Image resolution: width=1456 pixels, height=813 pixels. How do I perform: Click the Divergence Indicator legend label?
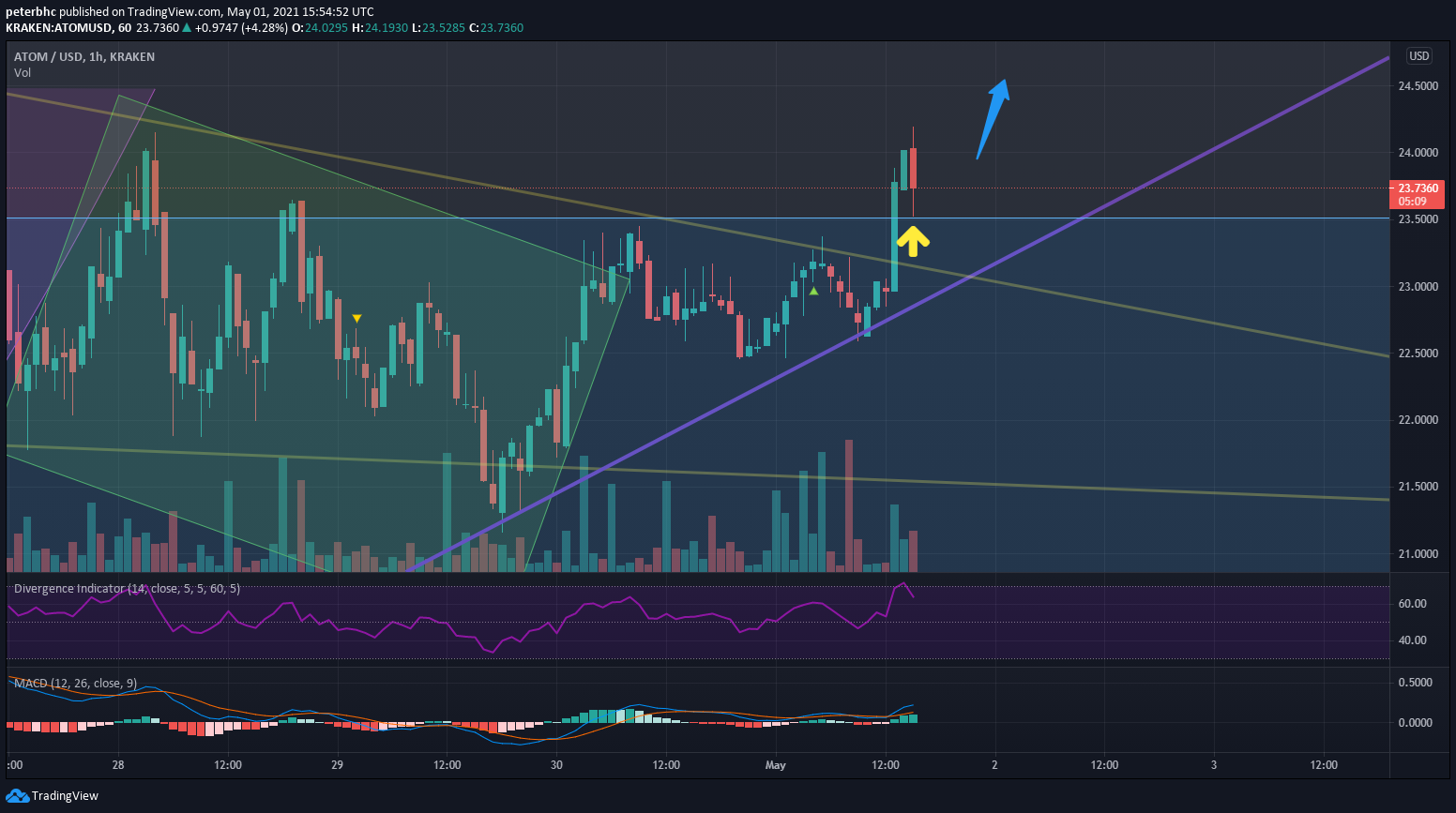tap(127, 589)
